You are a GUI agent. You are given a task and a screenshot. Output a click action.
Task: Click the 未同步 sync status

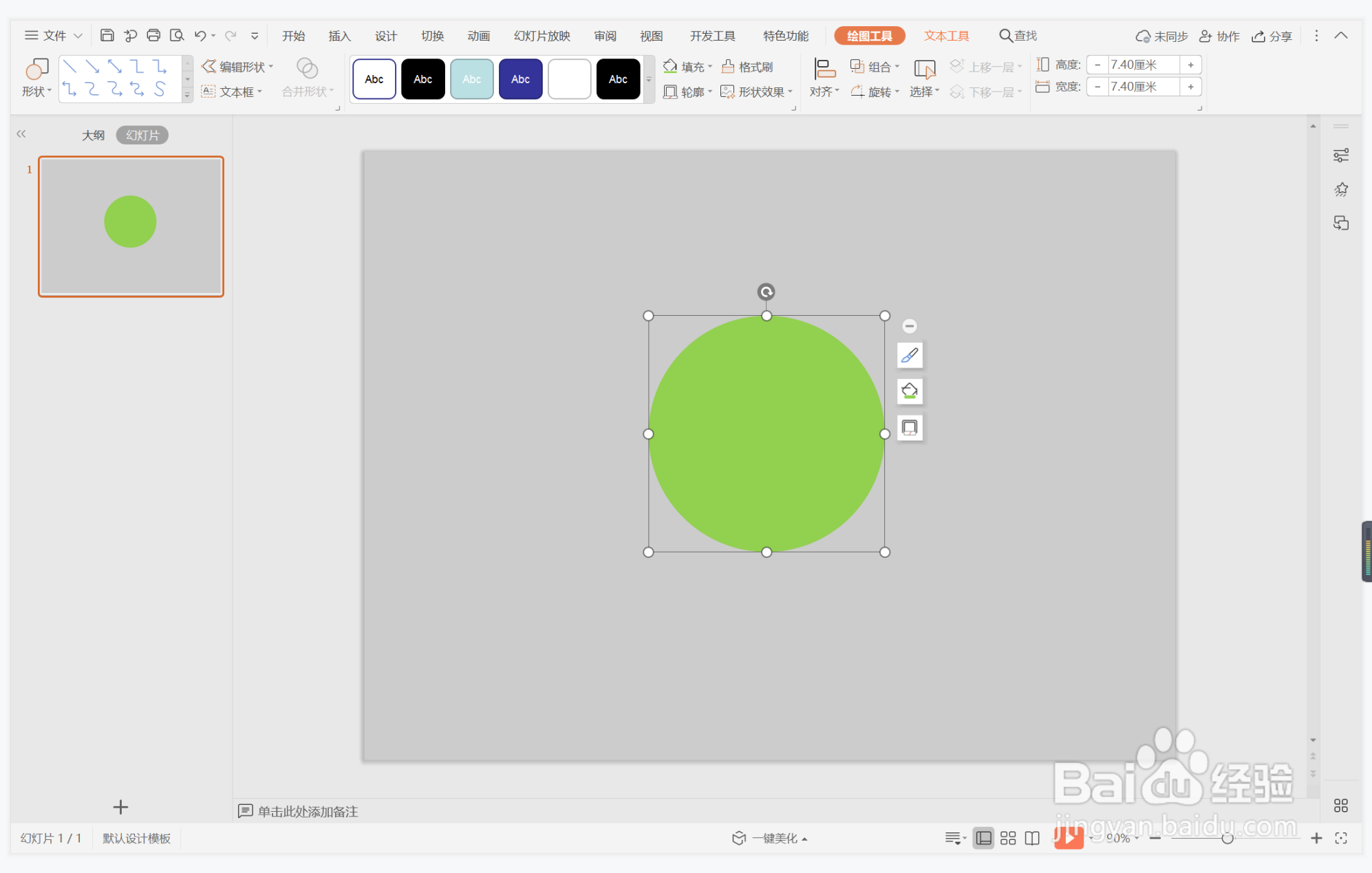[x=1162, y=36]
